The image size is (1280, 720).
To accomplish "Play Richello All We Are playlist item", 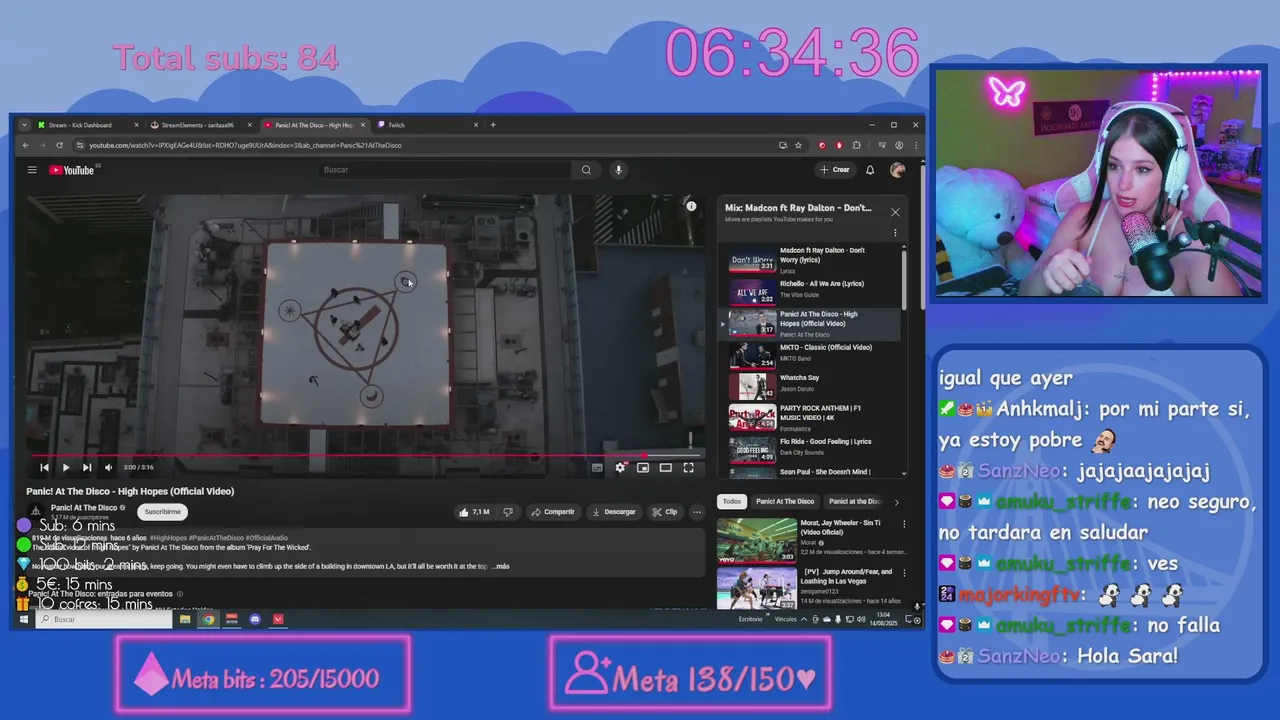I will point(812,290).
